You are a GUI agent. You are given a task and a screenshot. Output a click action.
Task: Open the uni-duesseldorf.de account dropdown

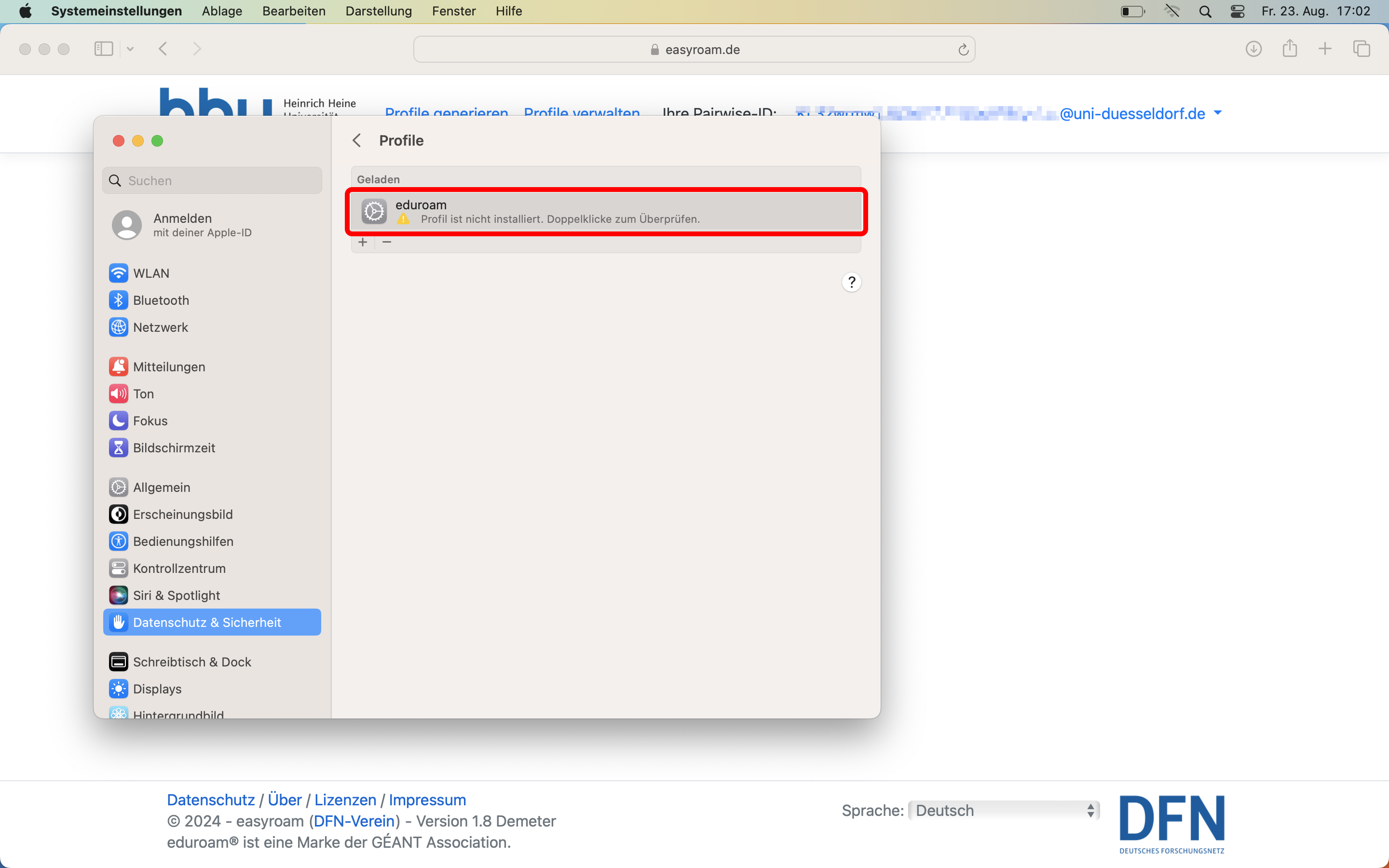[1217, 113]
